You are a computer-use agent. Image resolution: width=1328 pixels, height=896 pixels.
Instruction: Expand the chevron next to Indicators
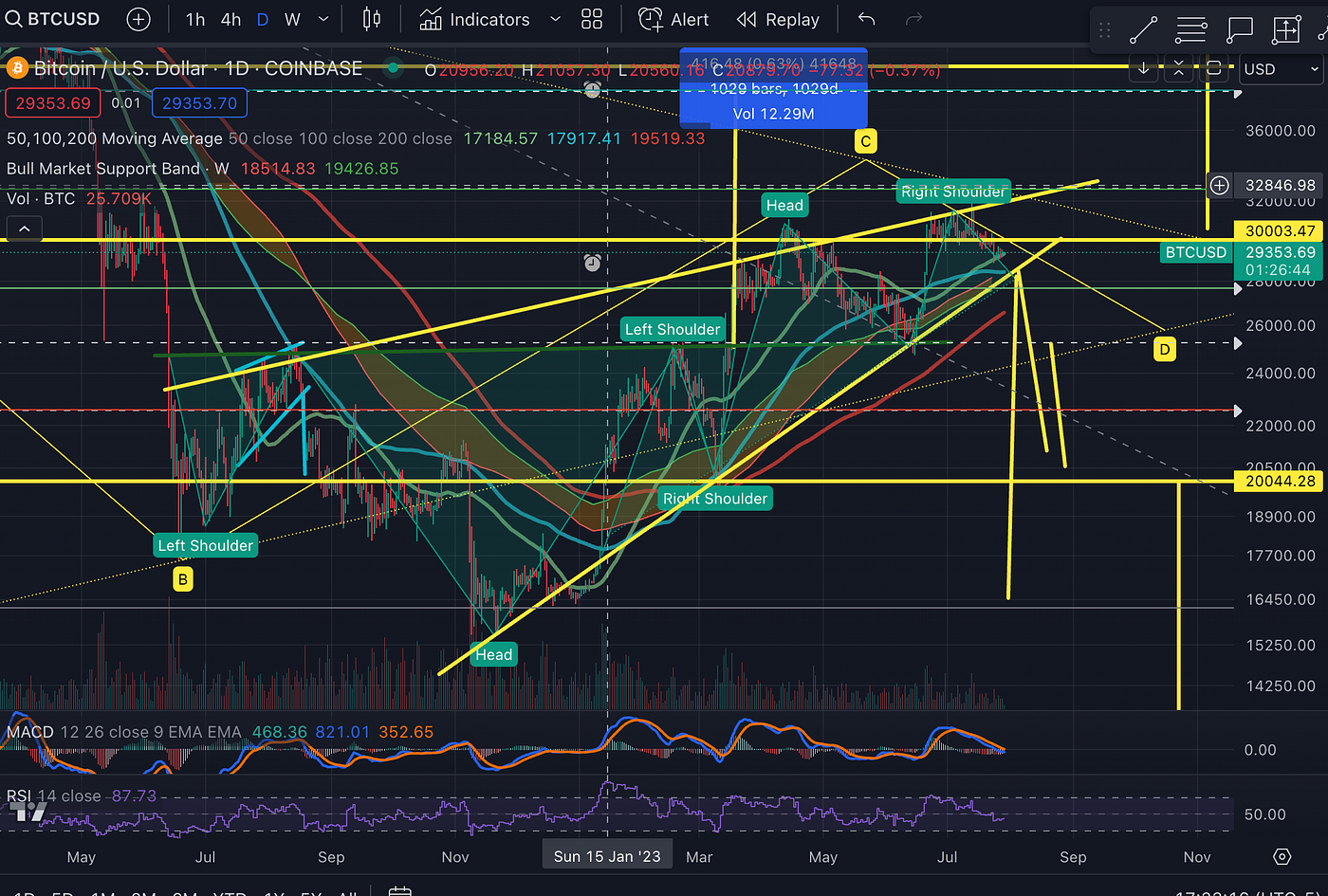click(x=556, y=19)
